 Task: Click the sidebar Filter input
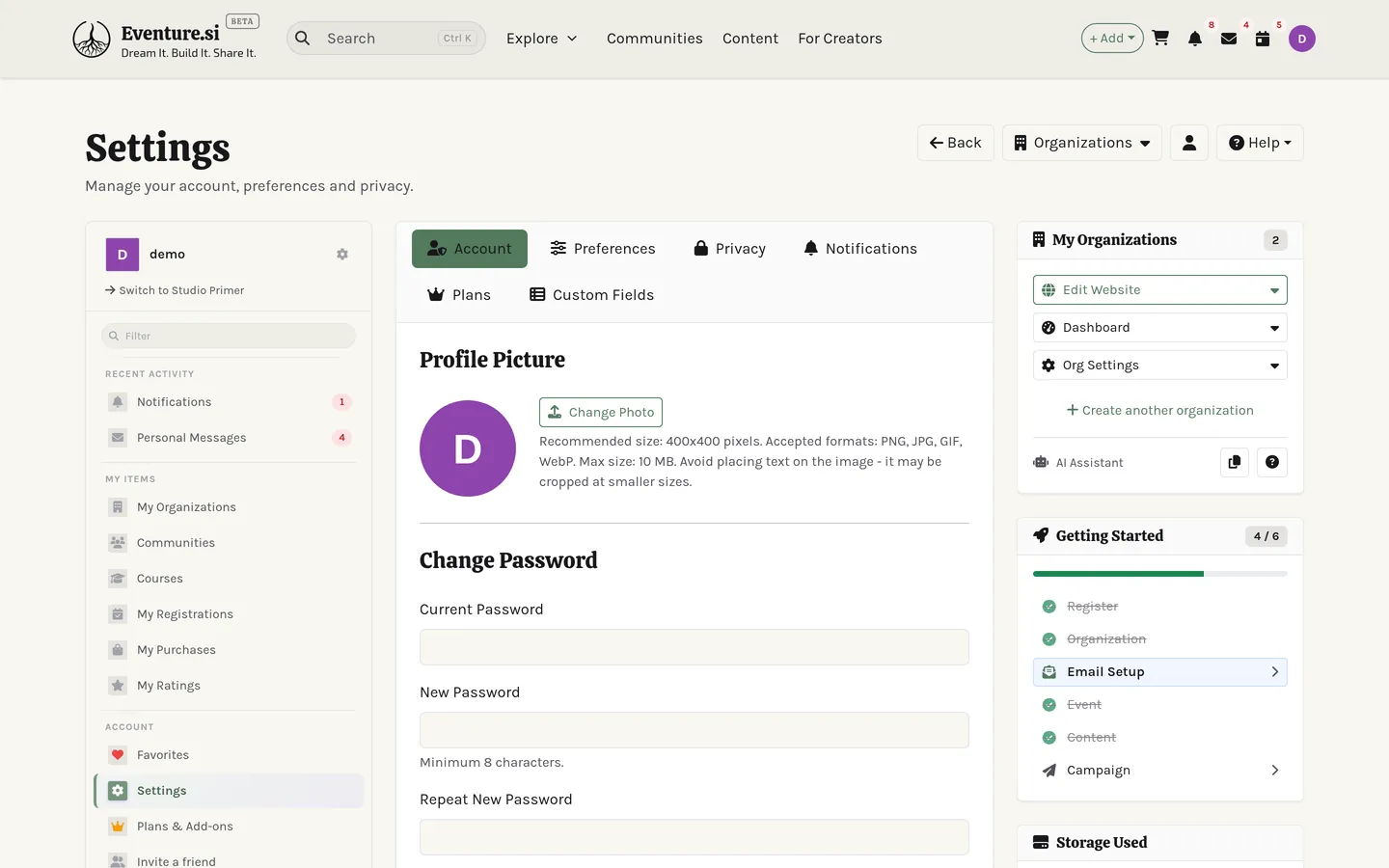coord(229,336)
